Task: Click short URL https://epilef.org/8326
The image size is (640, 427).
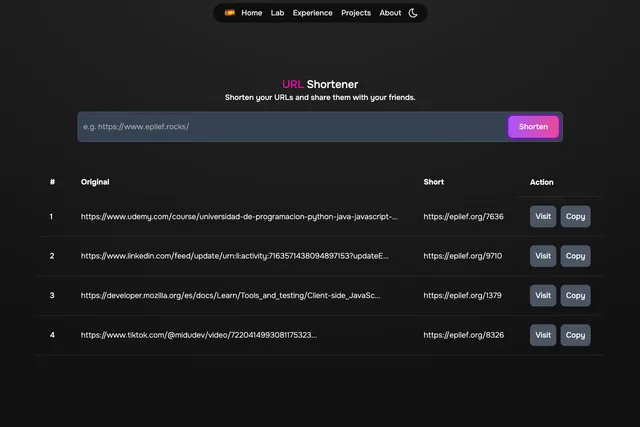Action: (464, 335)
